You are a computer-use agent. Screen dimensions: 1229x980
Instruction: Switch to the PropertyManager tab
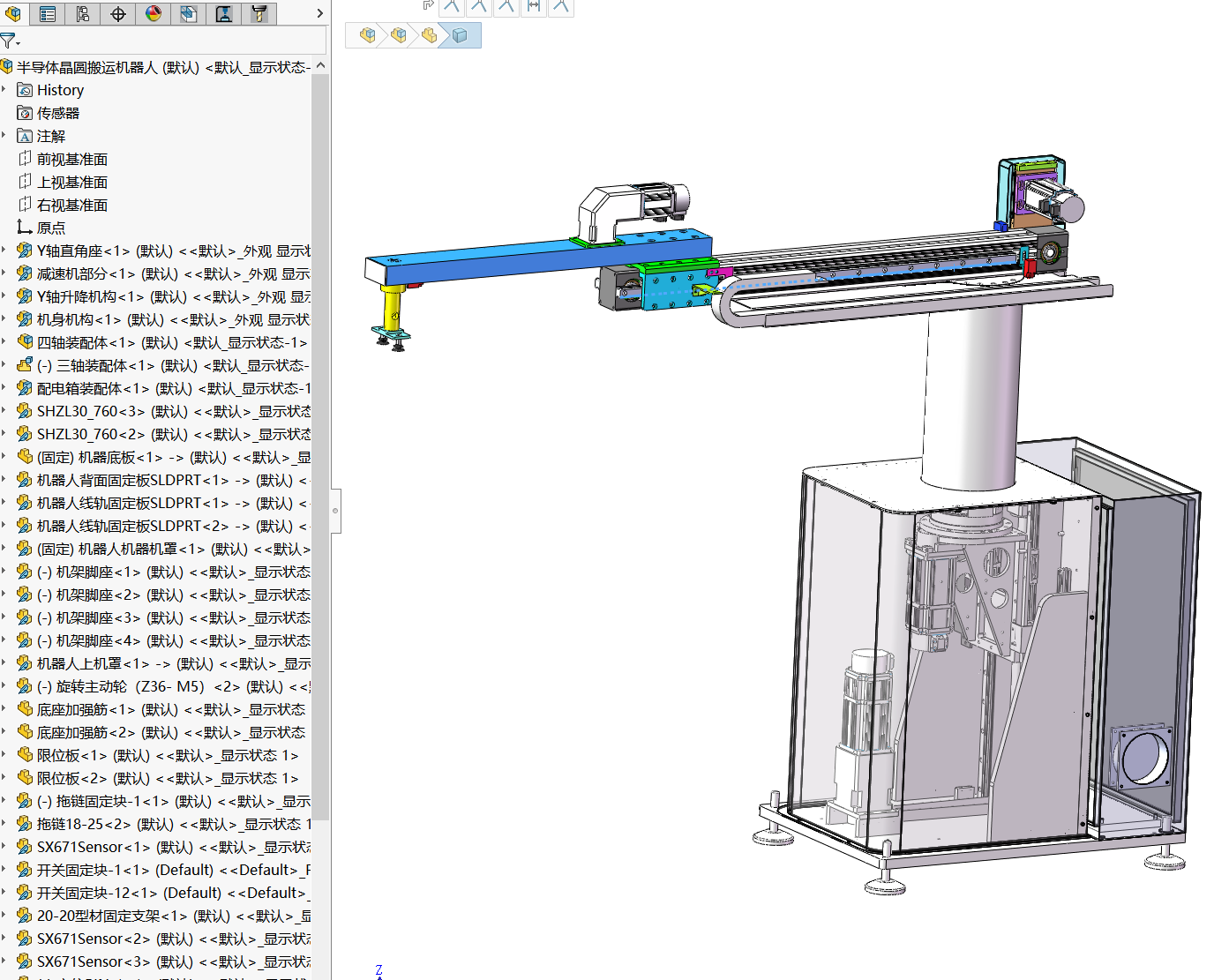pos(48,13)
